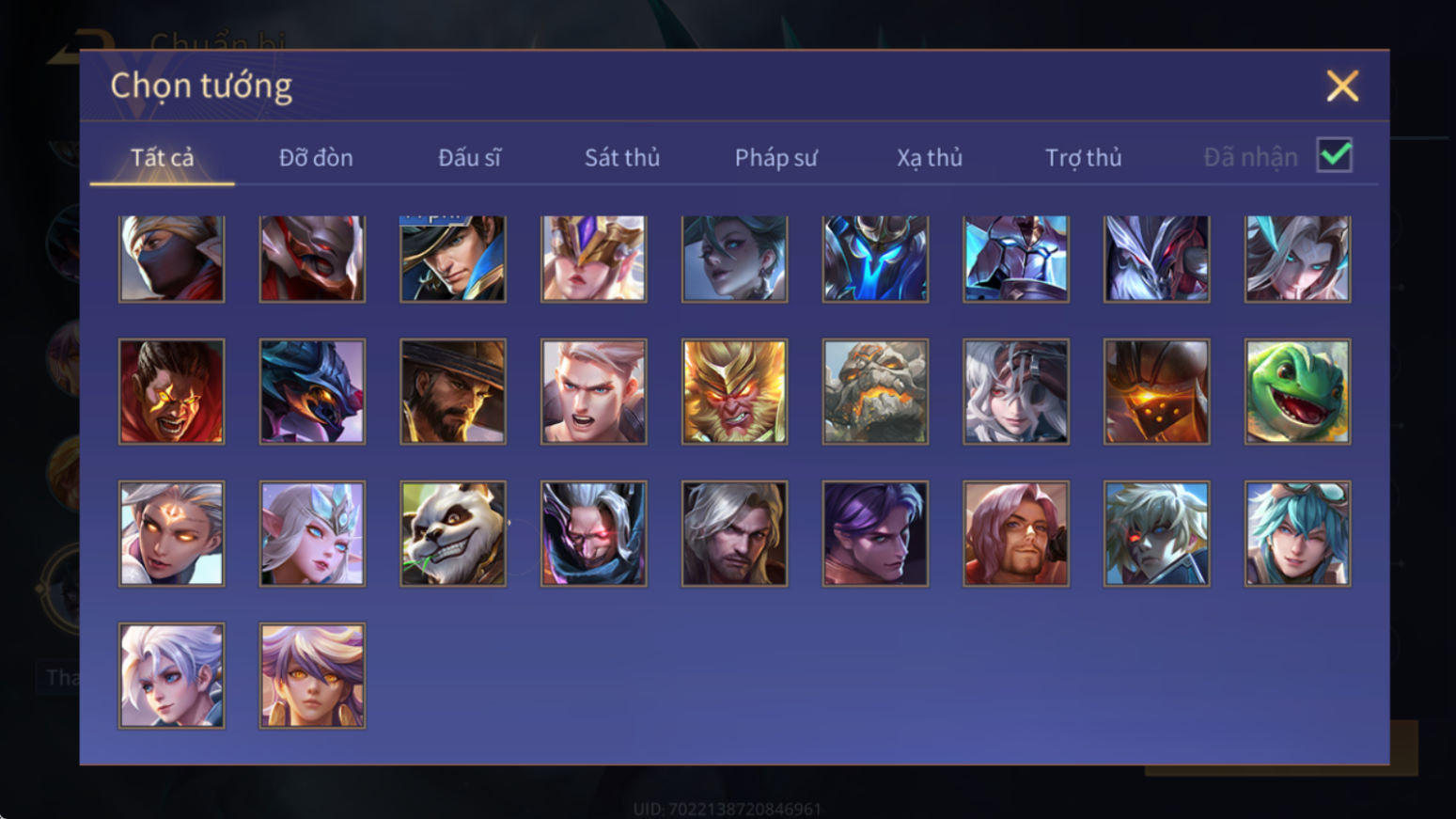Filter heroes by Xạ thủ tab

pyautogui.click(x=930, y=157)
